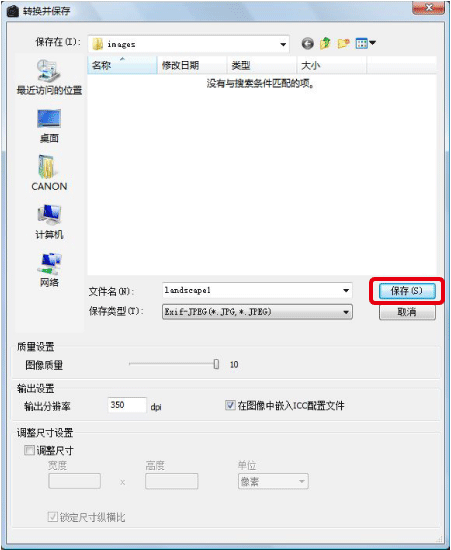Viewport: 451px width, 550px height.
Task: Open 最近访问的位置 in sidebar
Action: point(49,77)
